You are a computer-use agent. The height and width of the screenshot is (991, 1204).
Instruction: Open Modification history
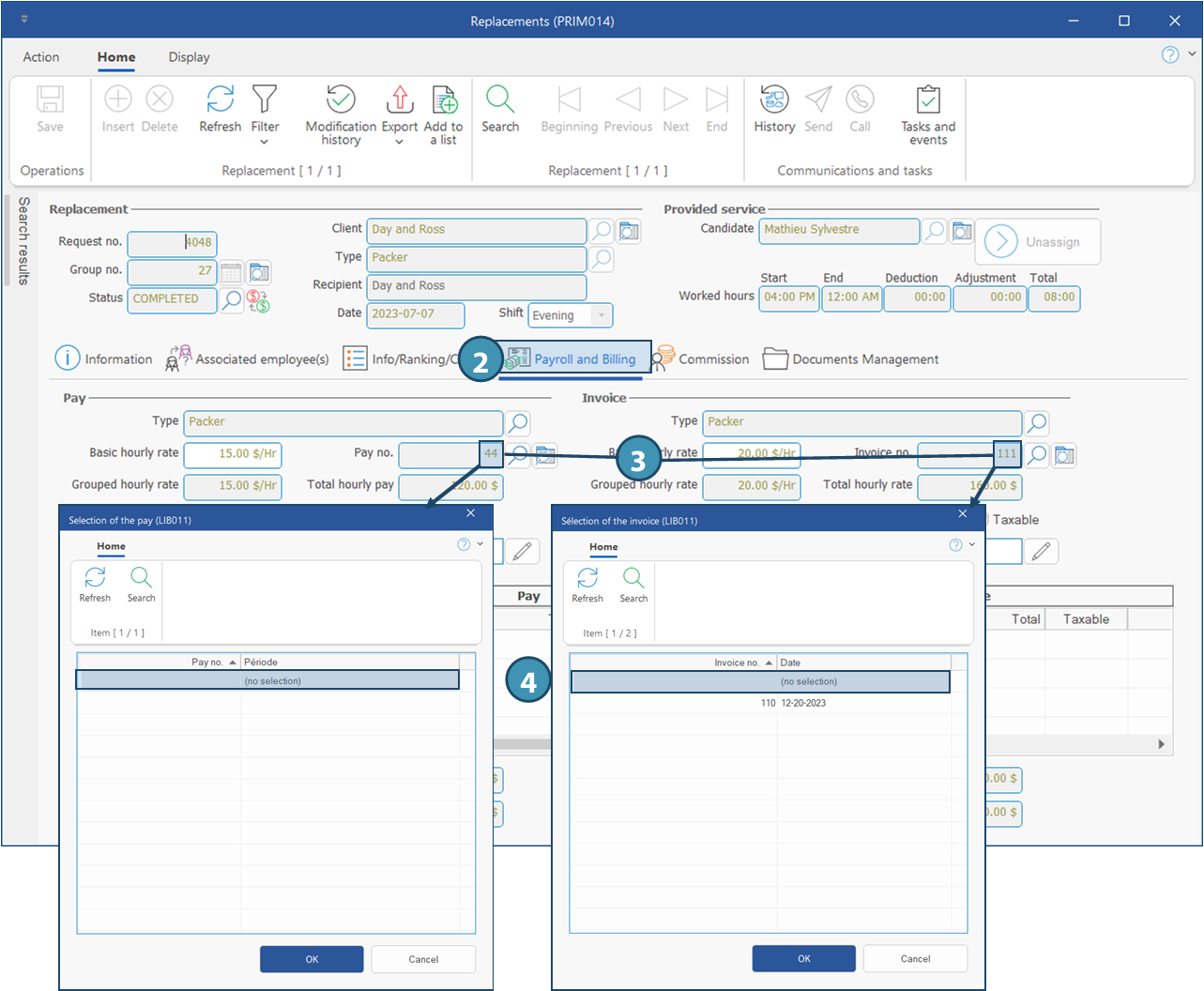(341, 100)
